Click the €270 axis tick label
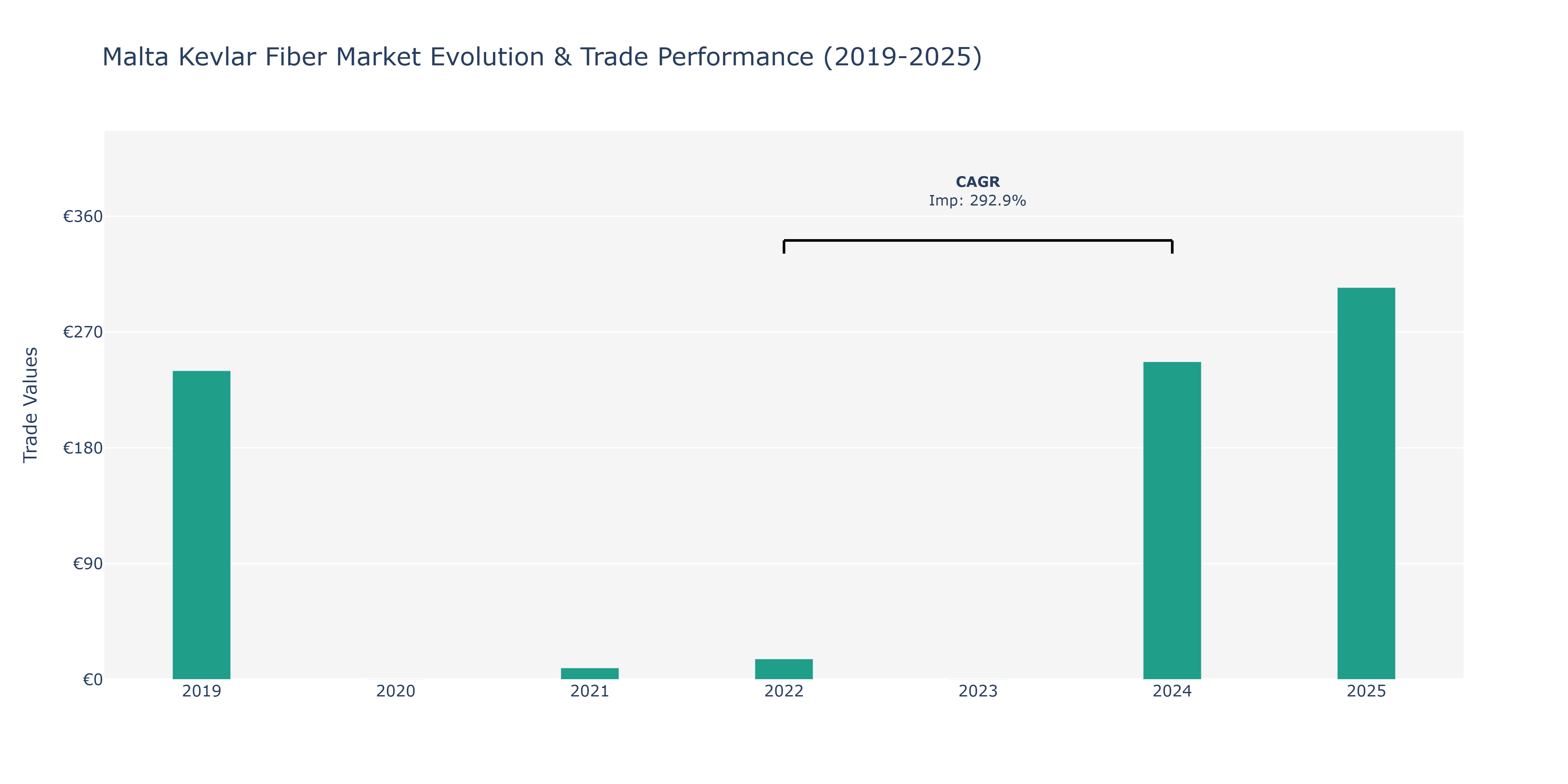The width and height of the screenshot is (1568, 784). [83, 332]
